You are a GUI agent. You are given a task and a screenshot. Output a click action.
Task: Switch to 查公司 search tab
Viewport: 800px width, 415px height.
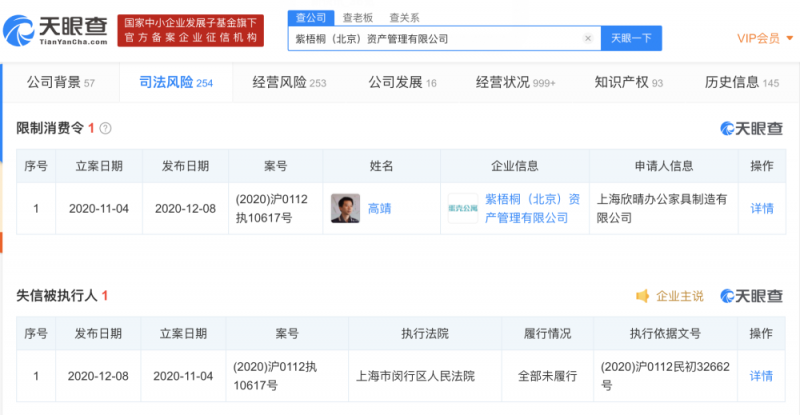[311, 17]
